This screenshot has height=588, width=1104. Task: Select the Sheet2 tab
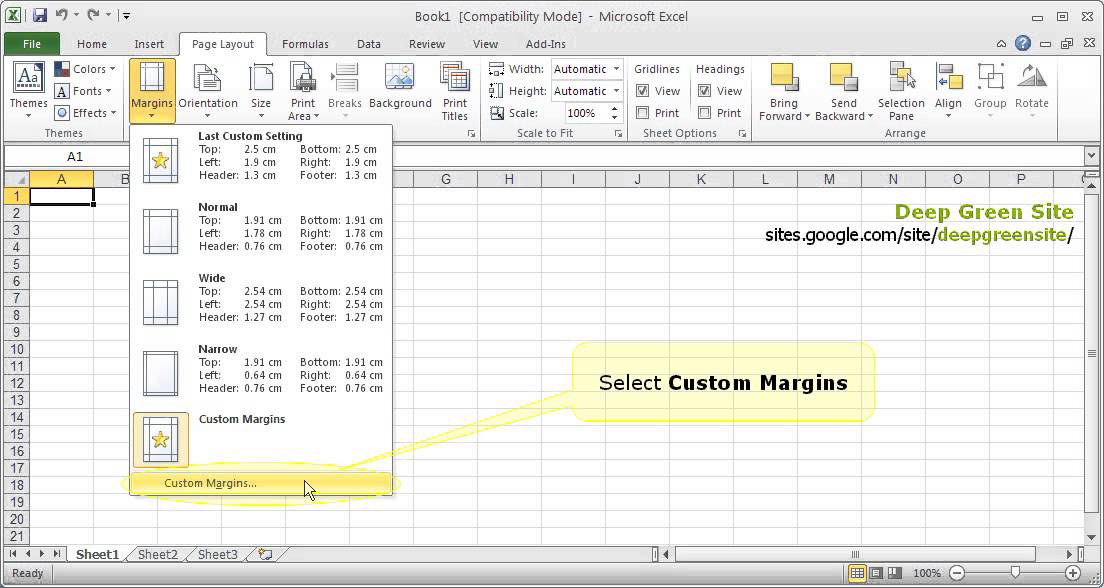[x=158, y=554]
